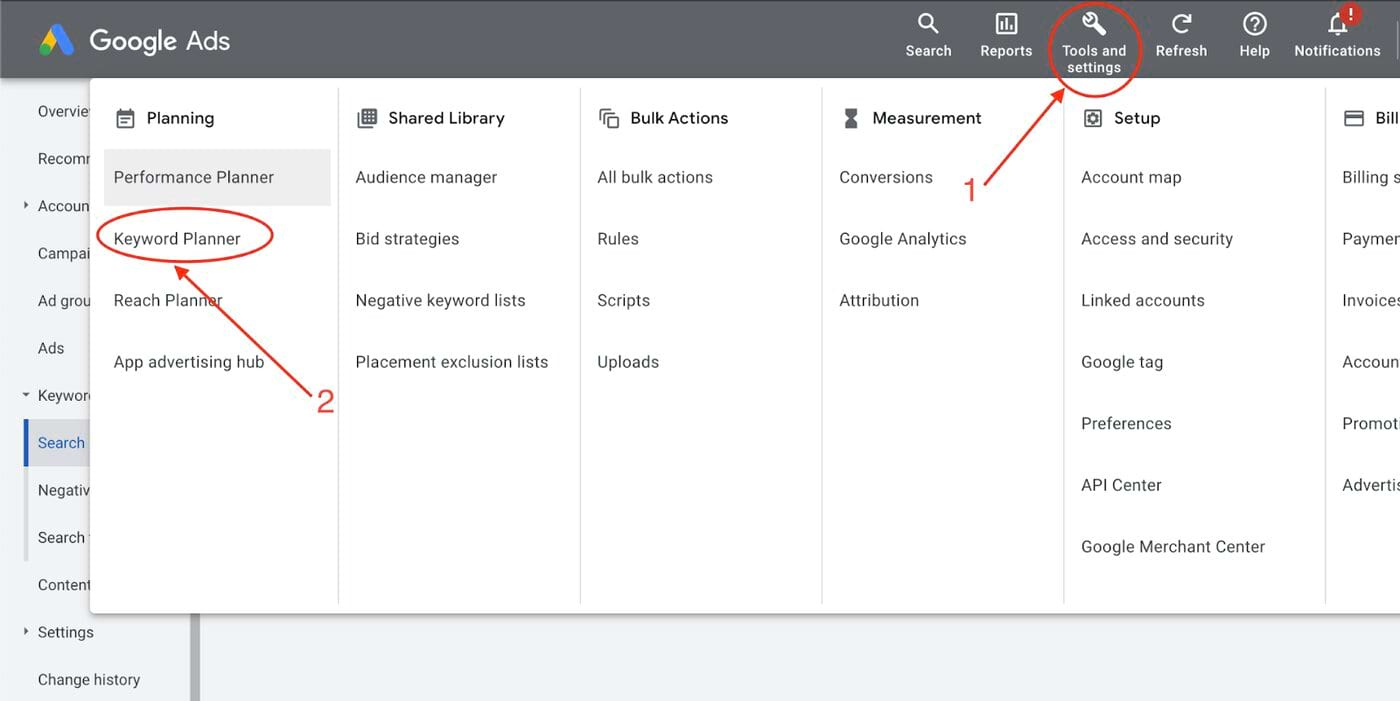Open the Notifications bell icon
Viewport: 1400px width, 701px height.
1337,24
